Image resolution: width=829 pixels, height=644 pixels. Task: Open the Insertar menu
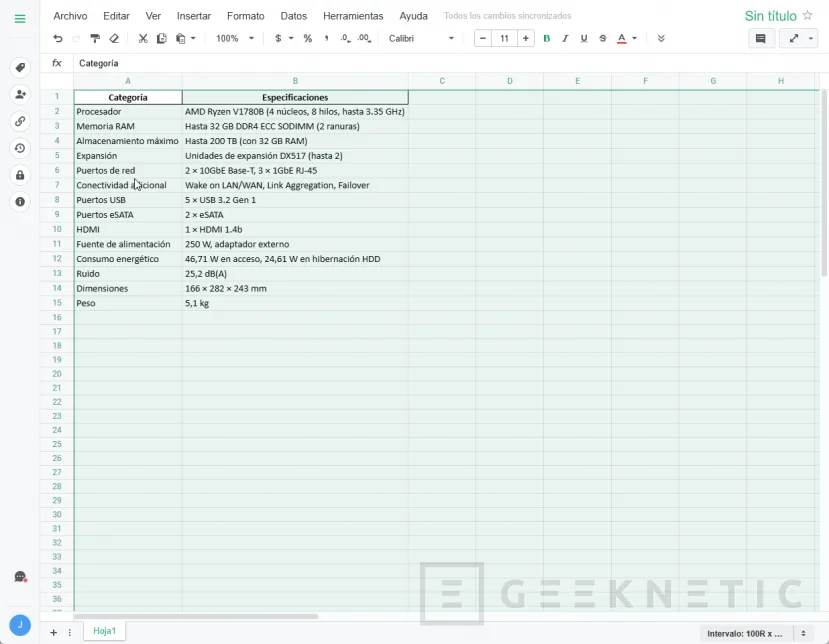click(194, 16)
